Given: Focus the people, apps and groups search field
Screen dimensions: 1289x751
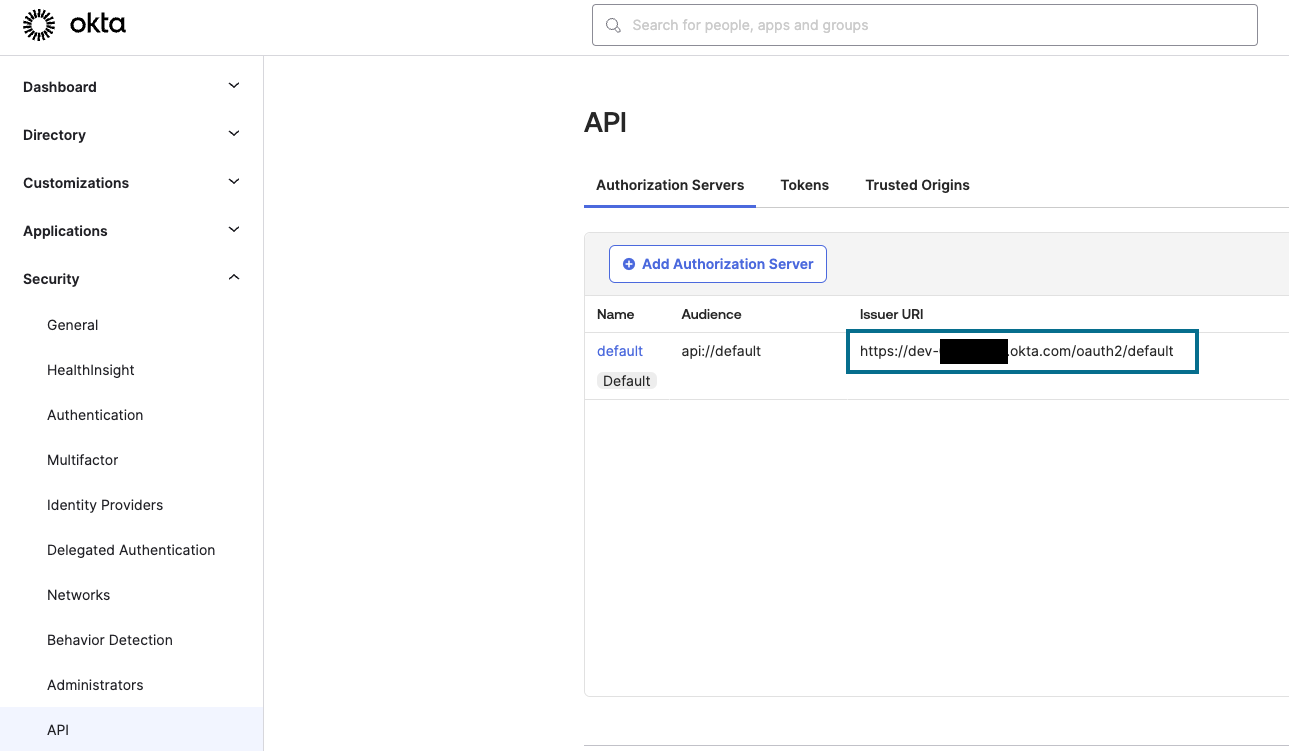Looking at the screenshot, I should coord(925,25).
